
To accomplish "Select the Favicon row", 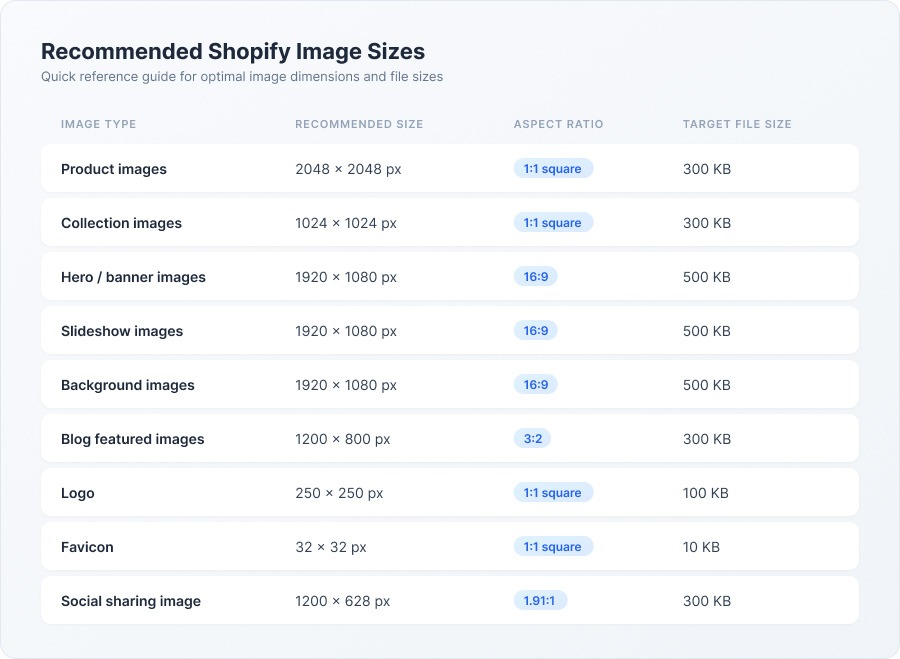I will point(450,547).
